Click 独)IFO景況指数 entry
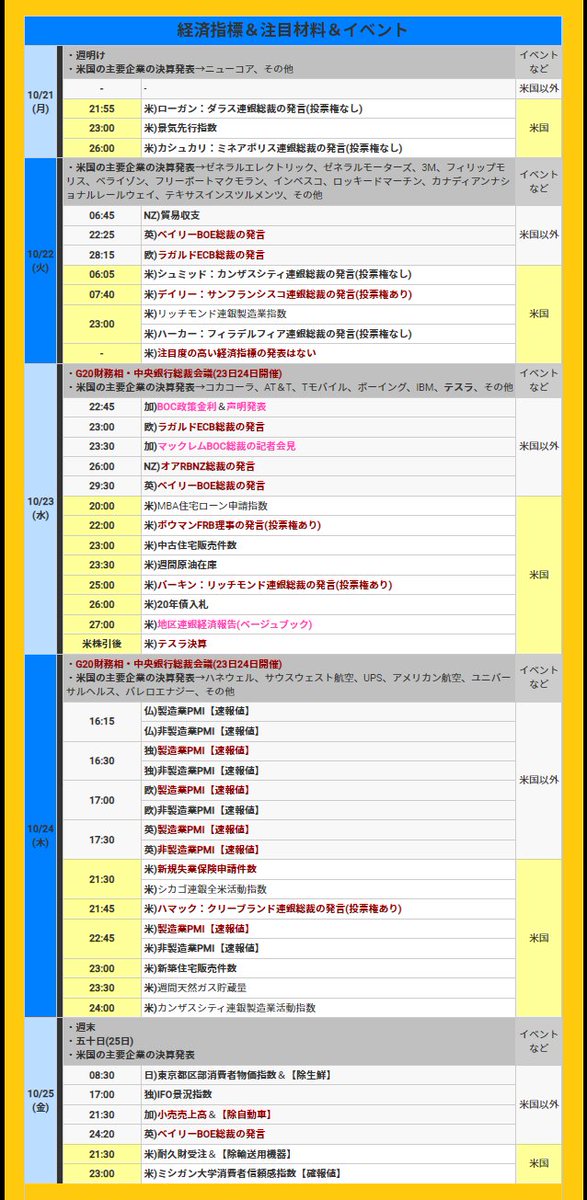The width and height of the screenshot is (587, 1200). [328, 1094]
